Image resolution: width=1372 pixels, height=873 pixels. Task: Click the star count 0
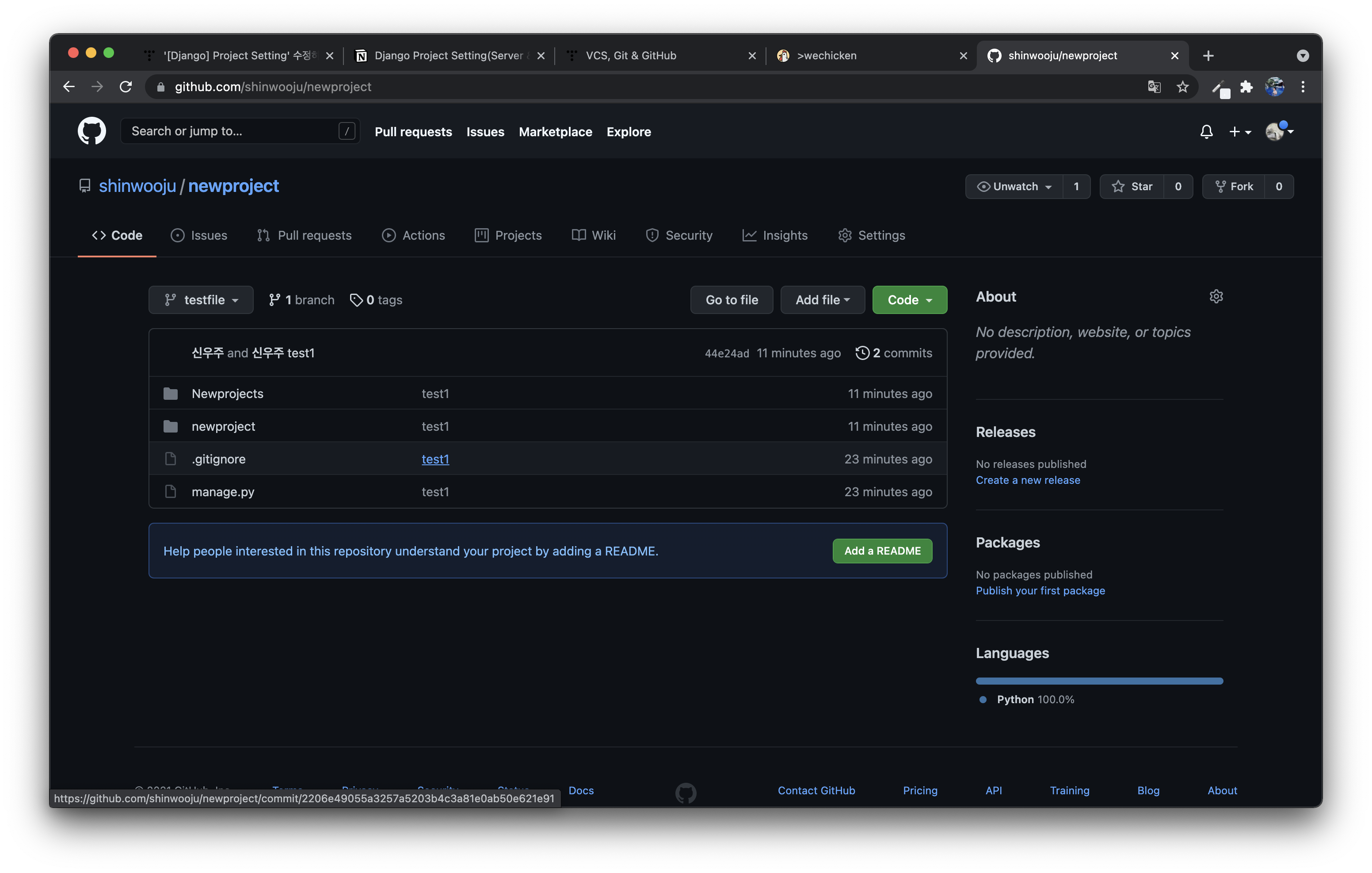[x=1178, y=187]
